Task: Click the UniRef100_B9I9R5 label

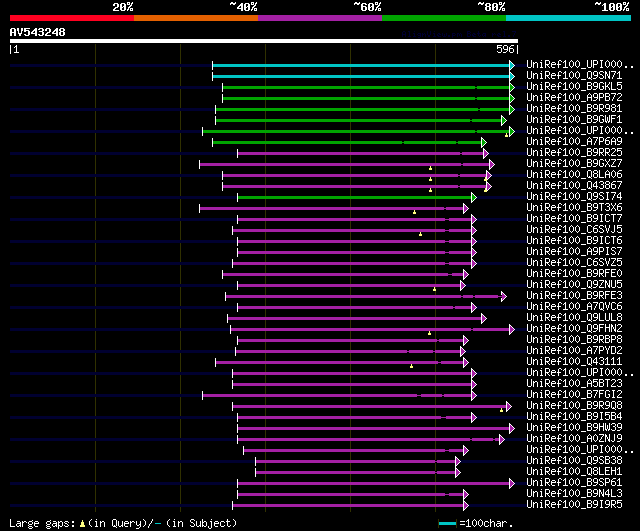Action: 574,505
